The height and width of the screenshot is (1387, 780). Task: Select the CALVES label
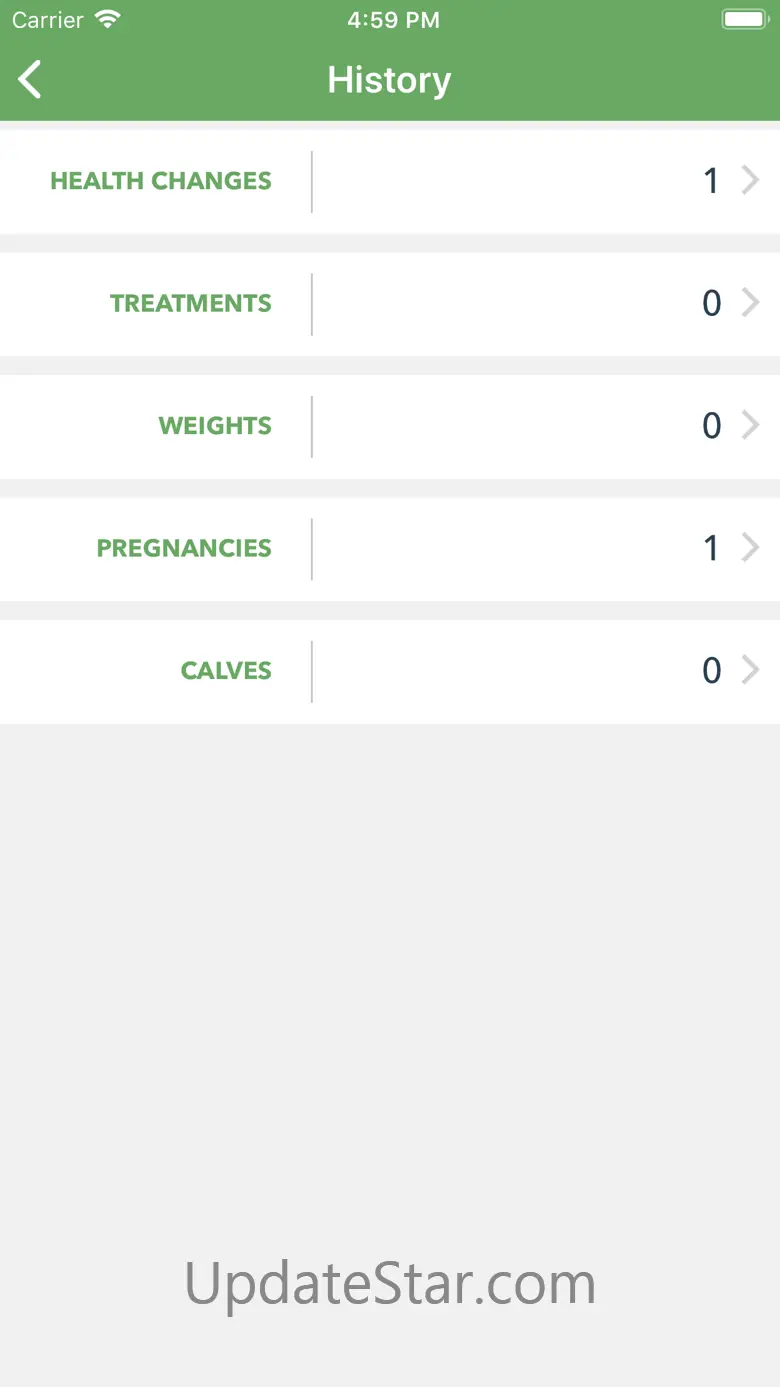pos(226,670)
